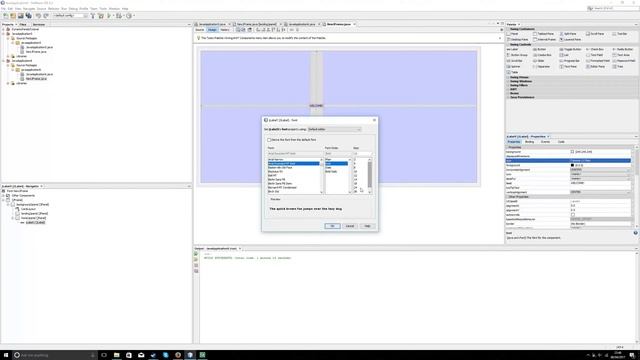Pick Combo Box in the Palette
This screenshot has width=640, height=360.
pos(542,55)
